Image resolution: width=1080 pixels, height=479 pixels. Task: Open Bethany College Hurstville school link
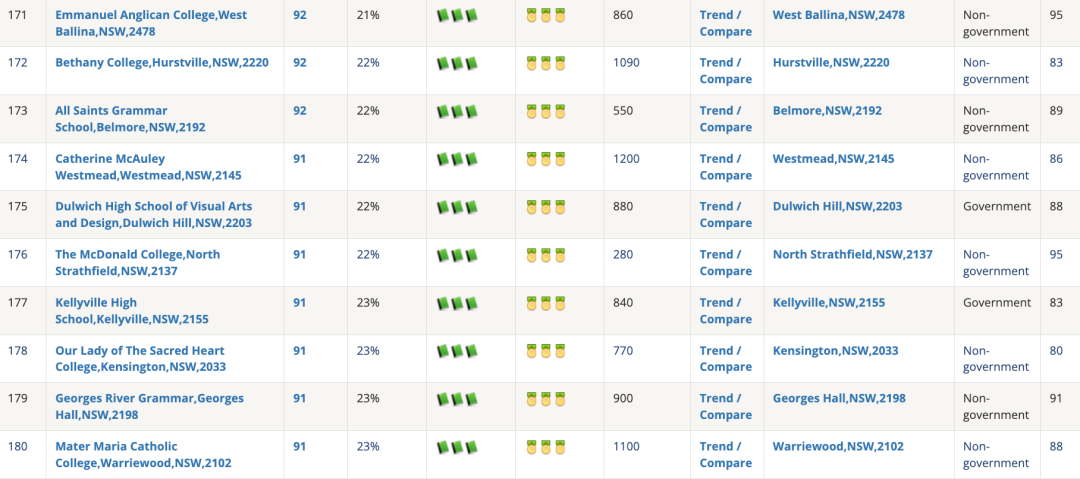pyautogui.click(x=162, y=63)
